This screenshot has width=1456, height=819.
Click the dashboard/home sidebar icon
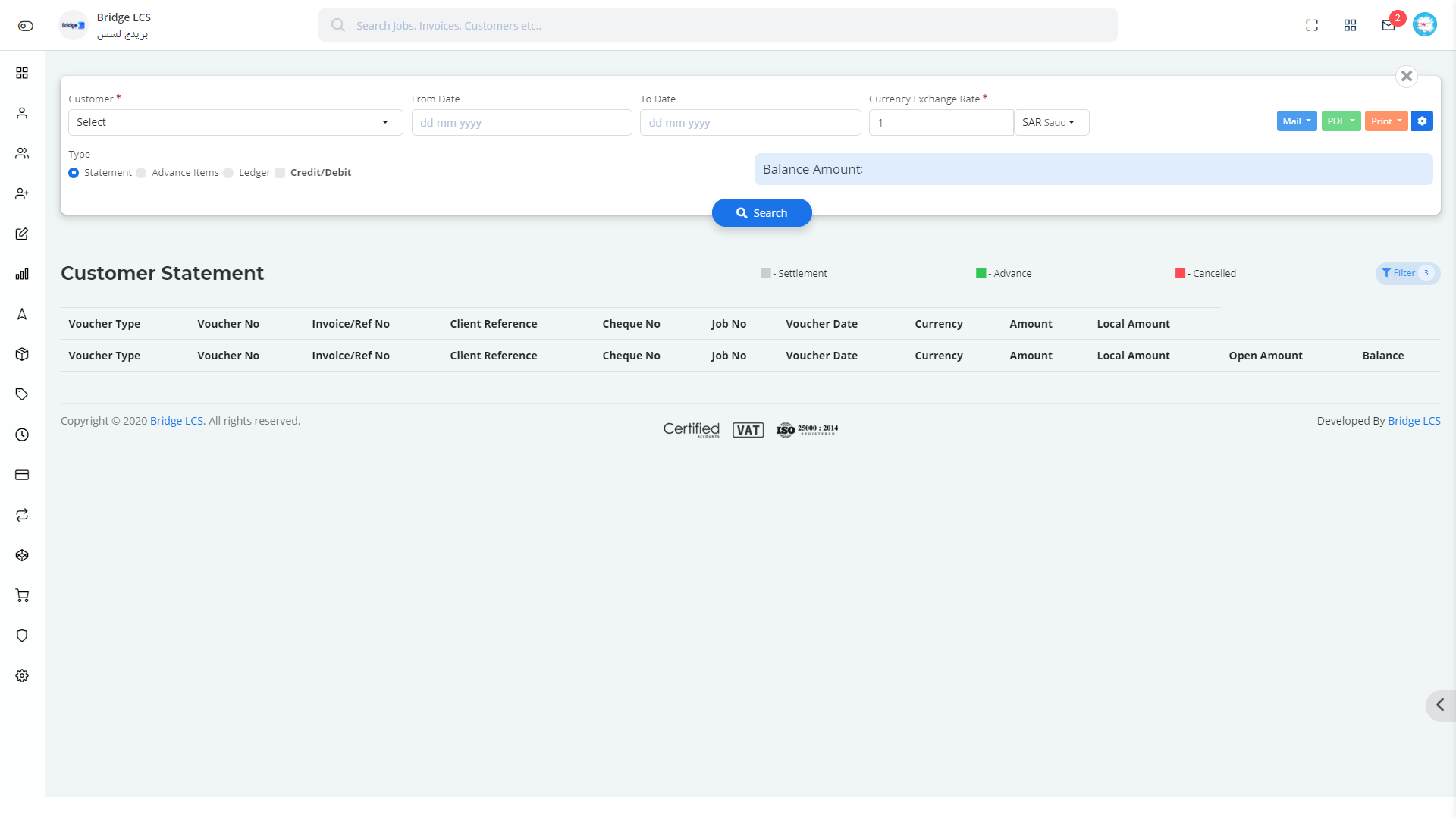pos(22,72)
